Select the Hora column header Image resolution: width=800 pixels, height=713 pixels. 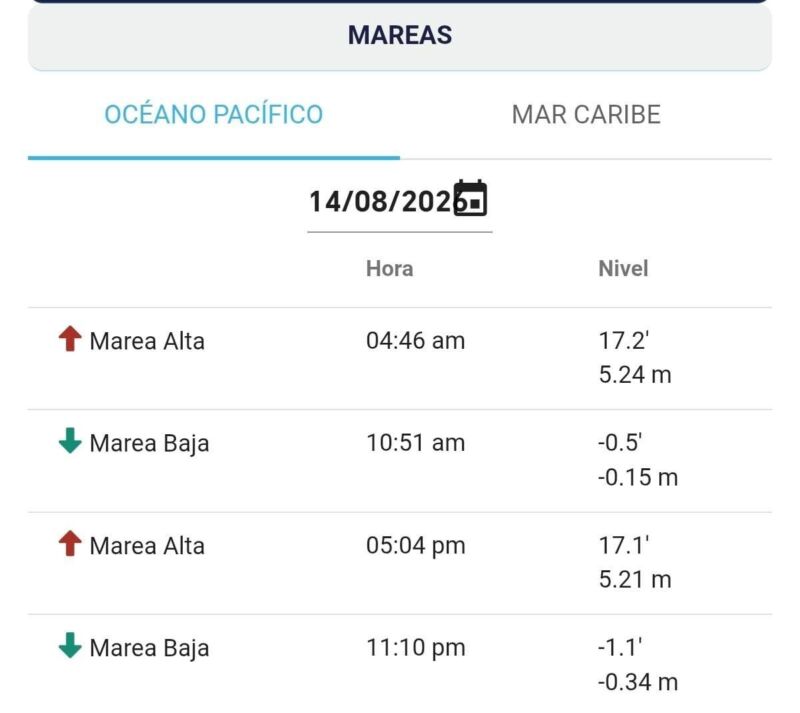389,268
